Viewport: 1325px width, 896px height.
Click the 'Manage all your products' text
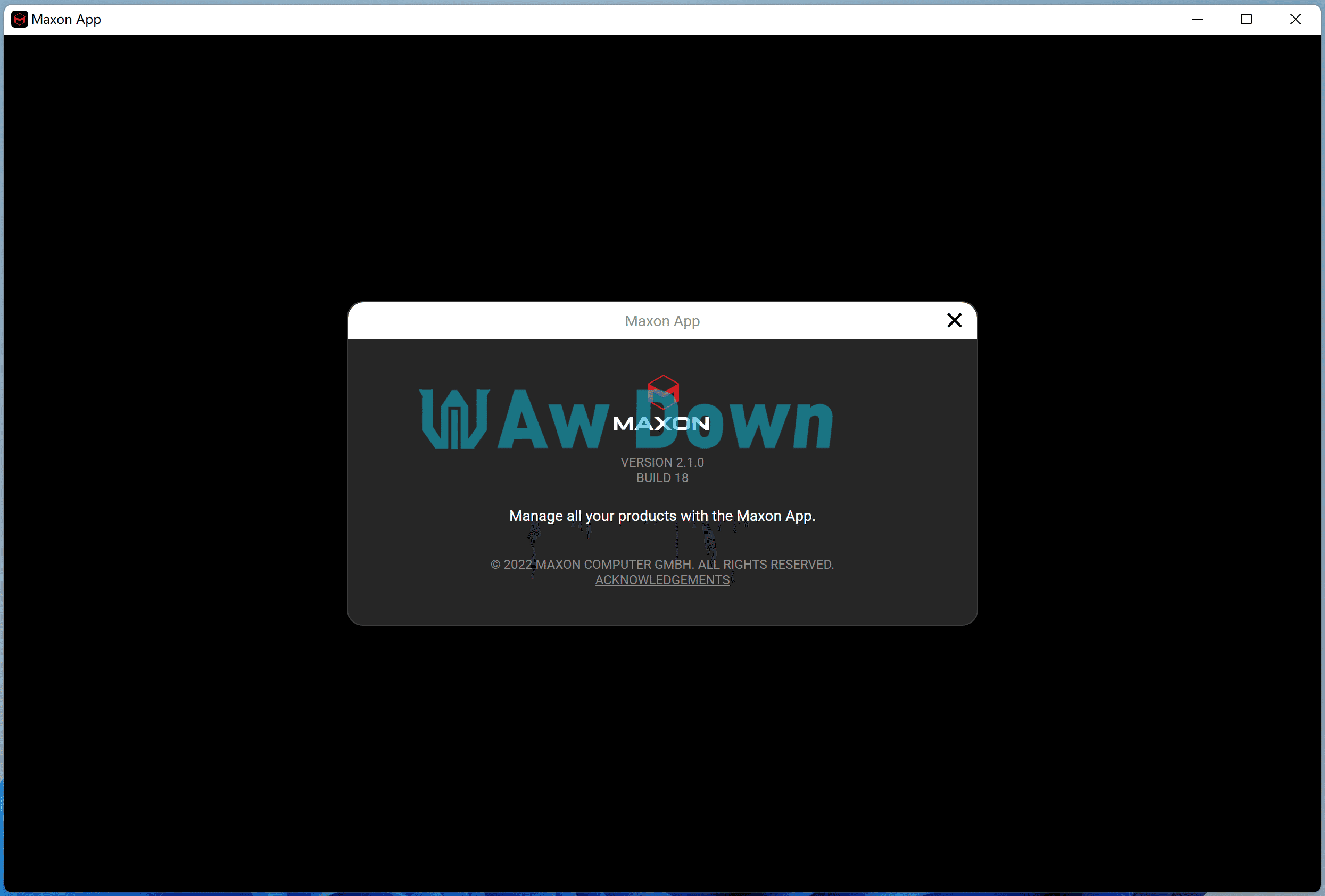[x=662, y=516]
